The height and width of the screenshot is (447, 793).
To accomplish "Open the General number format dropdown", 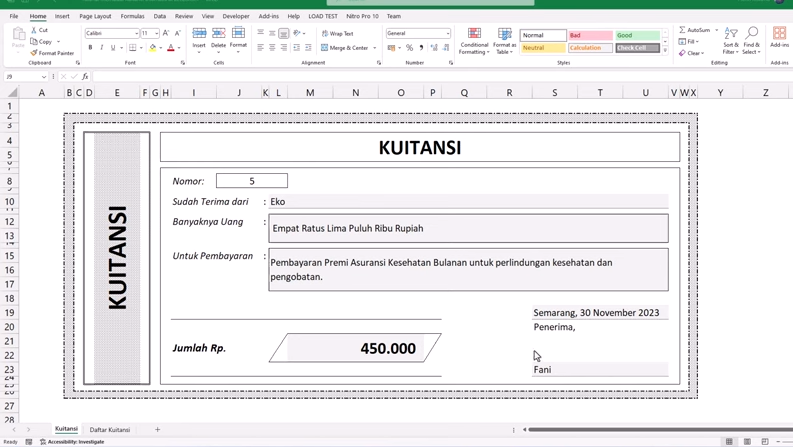I will 448,33.
